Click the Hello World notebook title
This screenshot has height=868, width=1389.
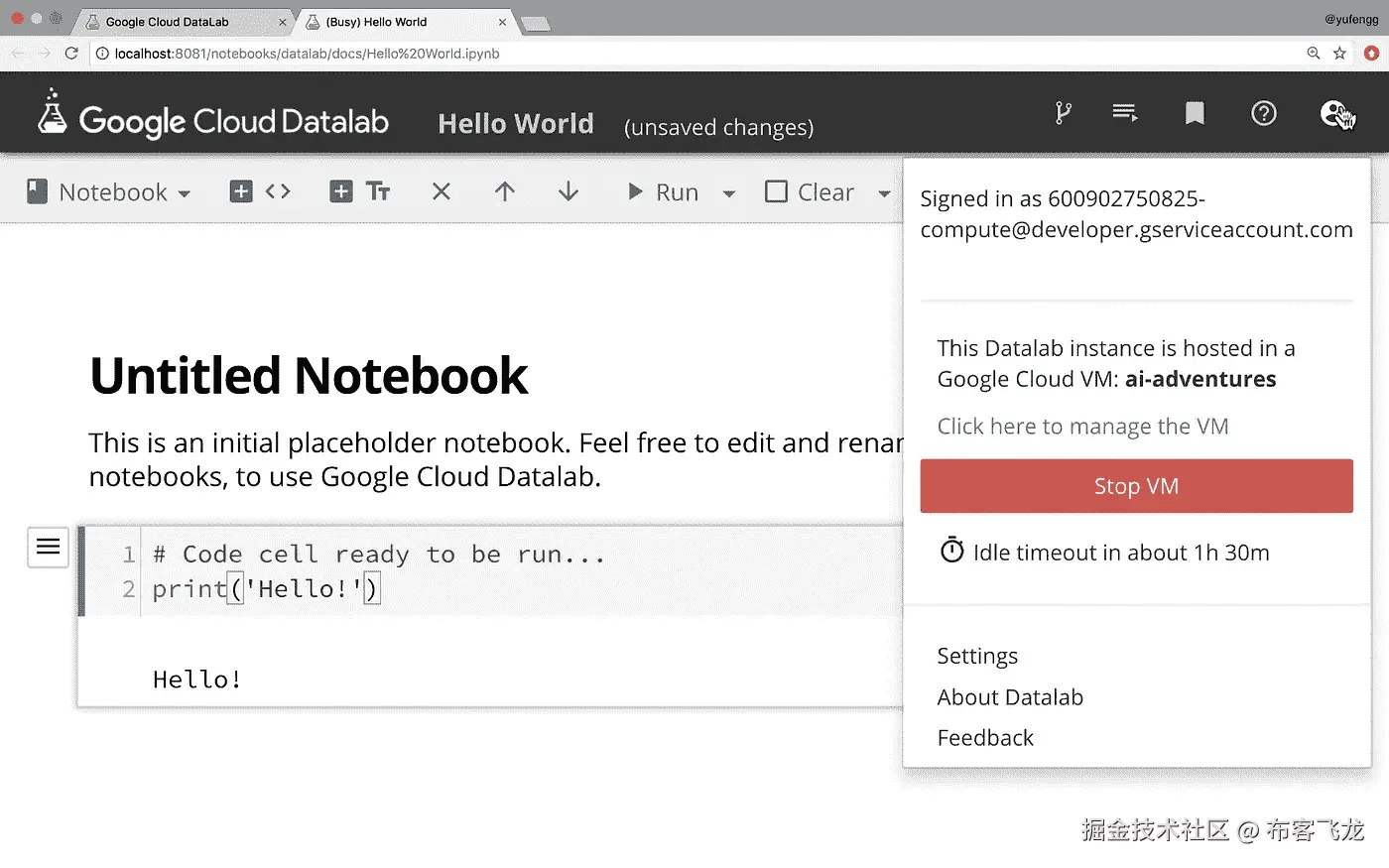516,124
